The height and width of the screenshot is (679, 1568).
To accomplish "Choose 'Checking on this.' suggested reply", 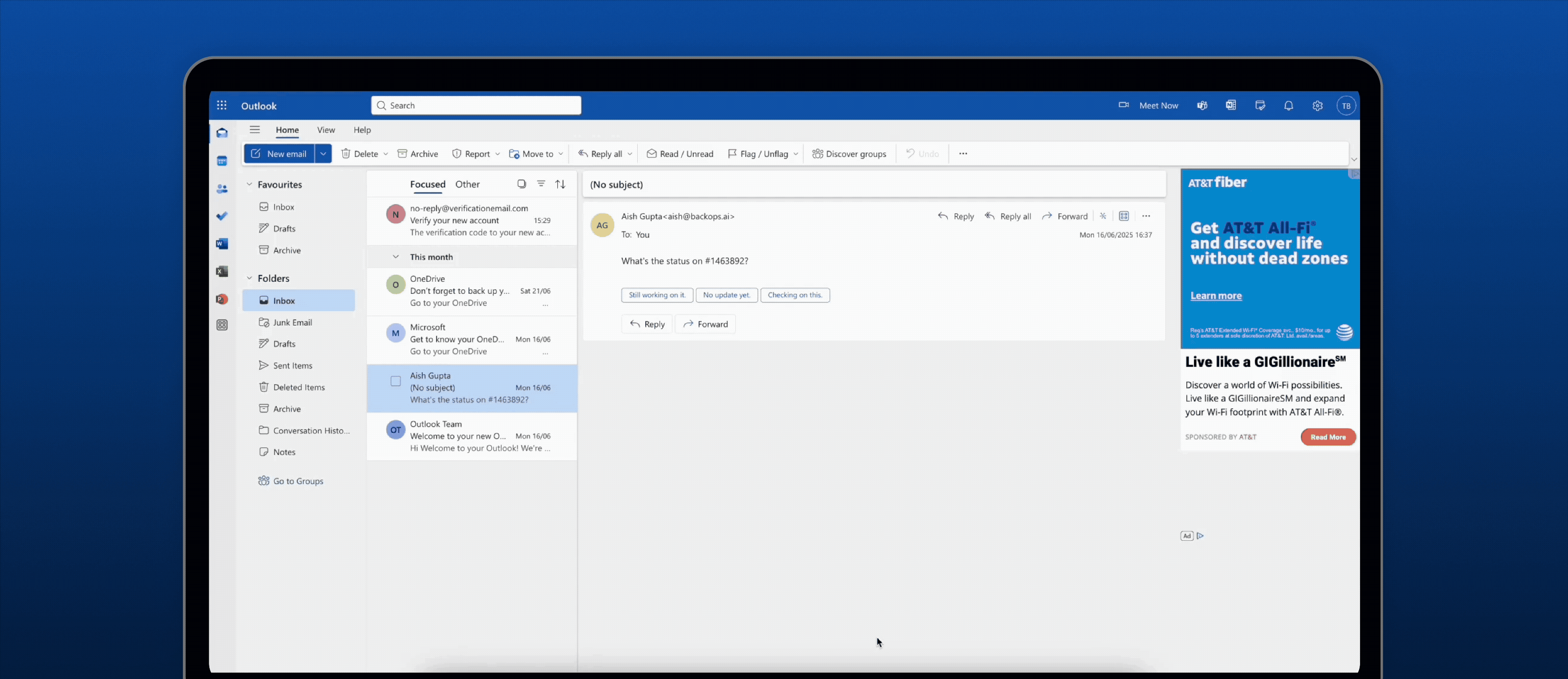I will click(x=795, y=295).
